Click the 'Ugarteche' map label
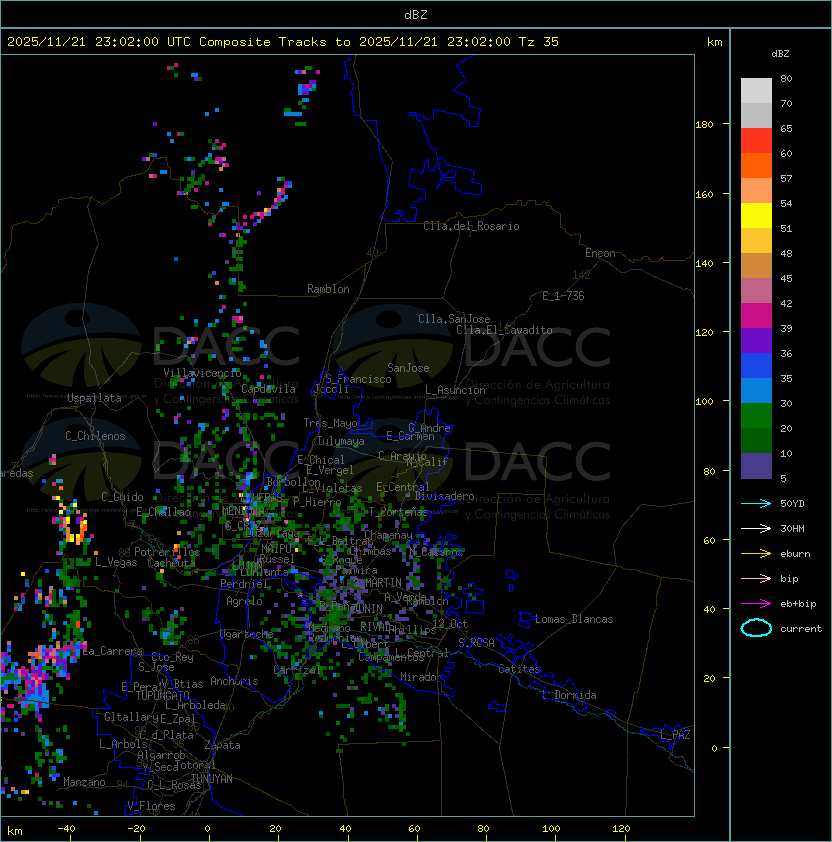832x842 pixels. point(246,634)
